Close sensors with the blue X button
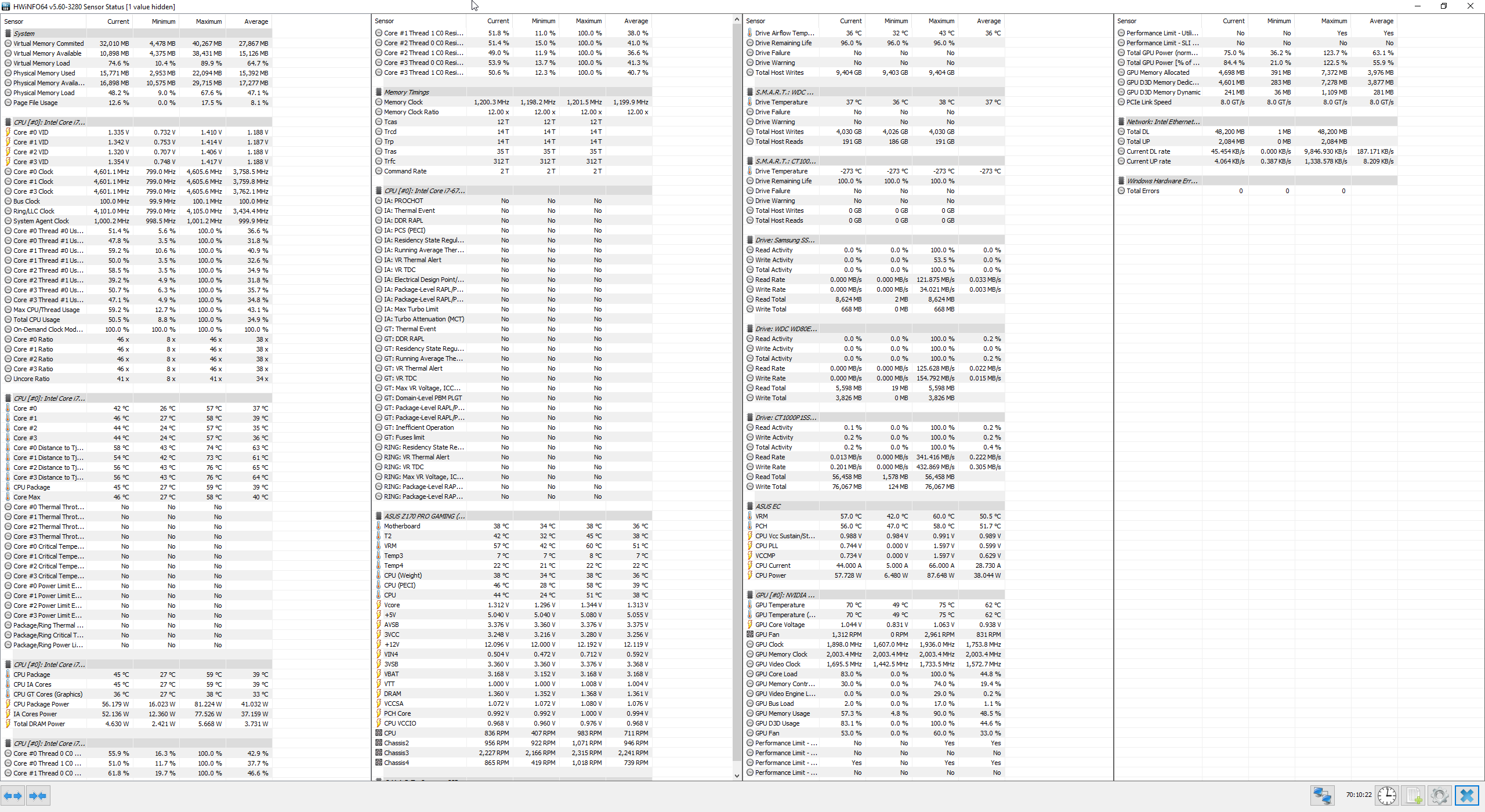 click(x=1467, y=795)
